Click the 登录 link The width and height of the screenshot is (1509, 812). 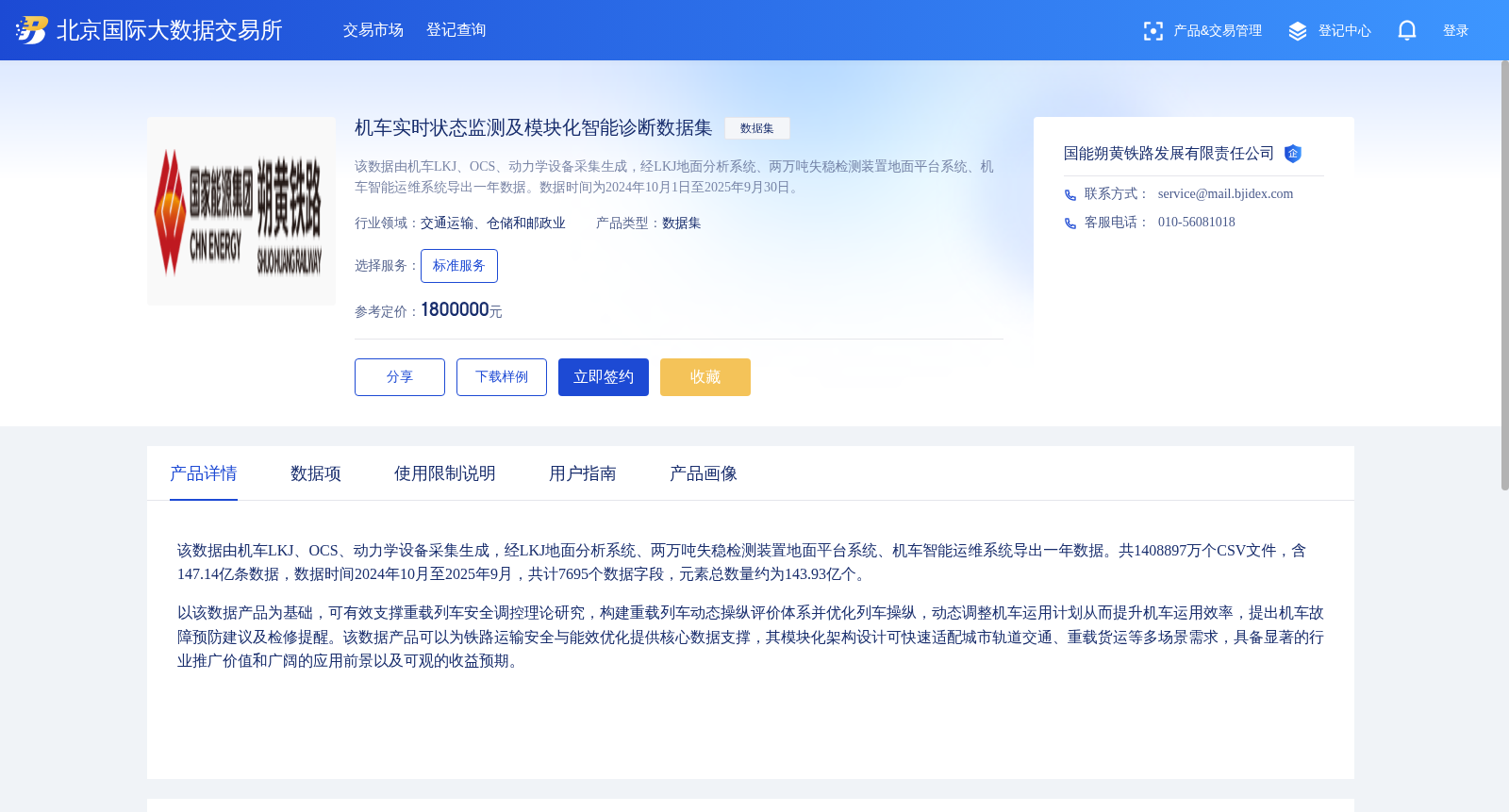(1455, 31)
